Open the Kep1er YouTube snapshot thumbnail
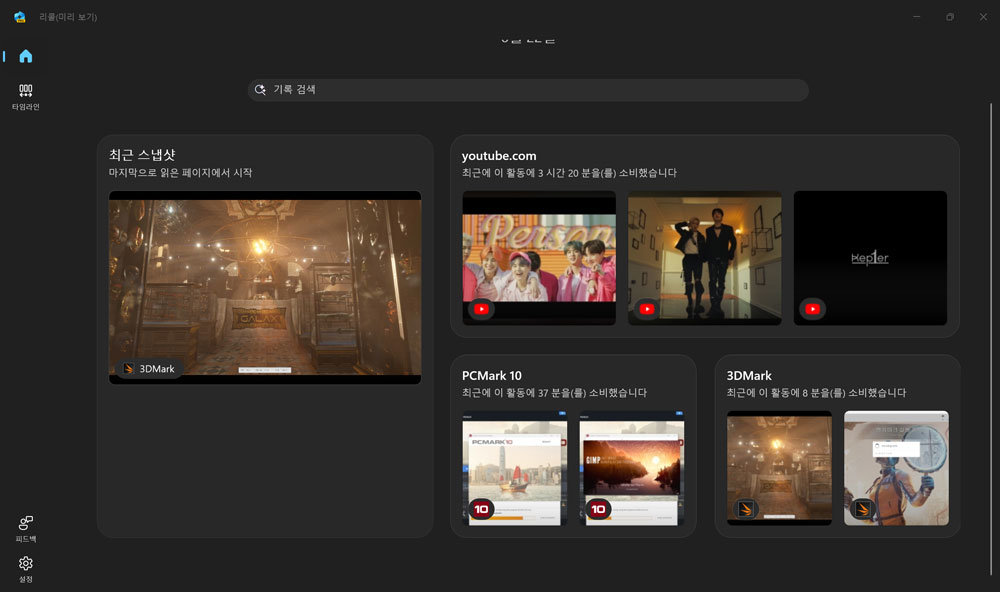 [870, 258]
